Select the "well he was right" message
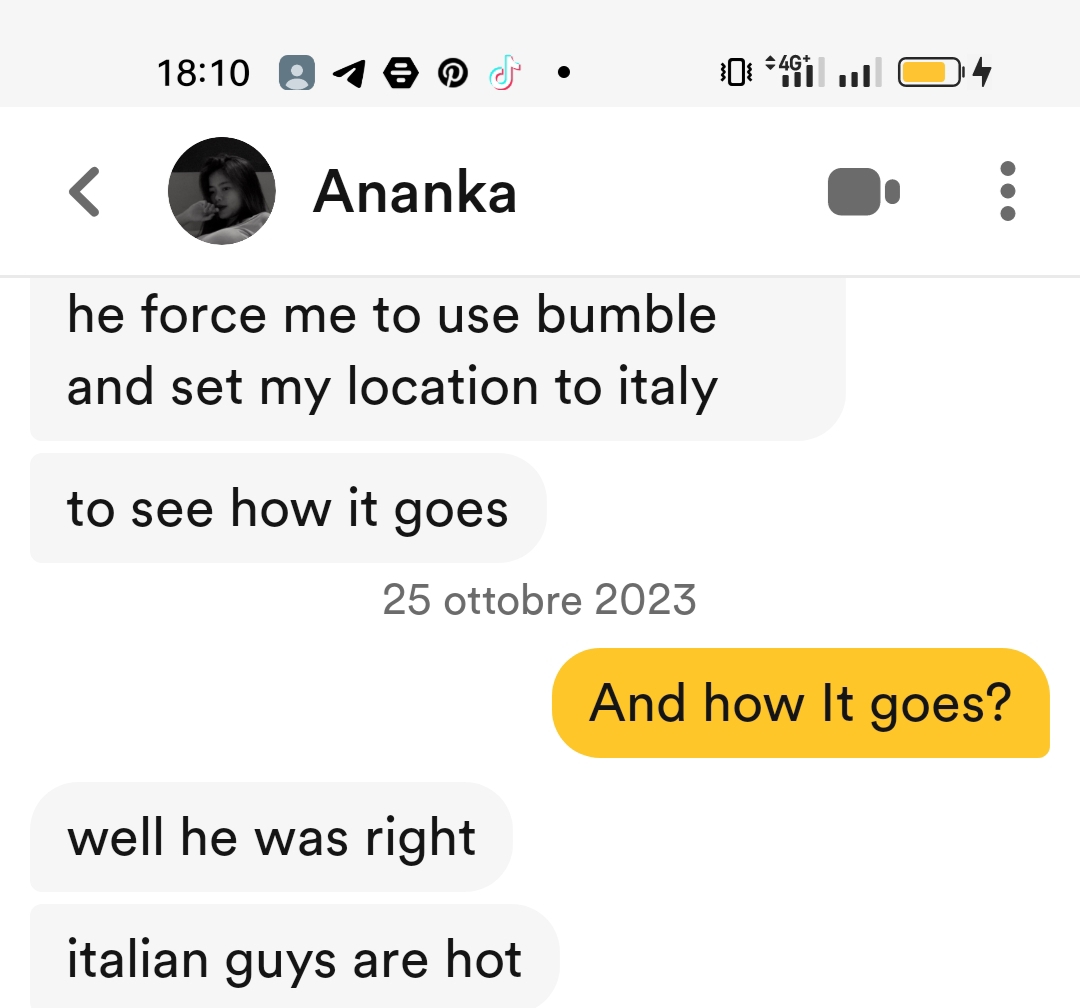 pyautogui.click(x=271, y=837)
